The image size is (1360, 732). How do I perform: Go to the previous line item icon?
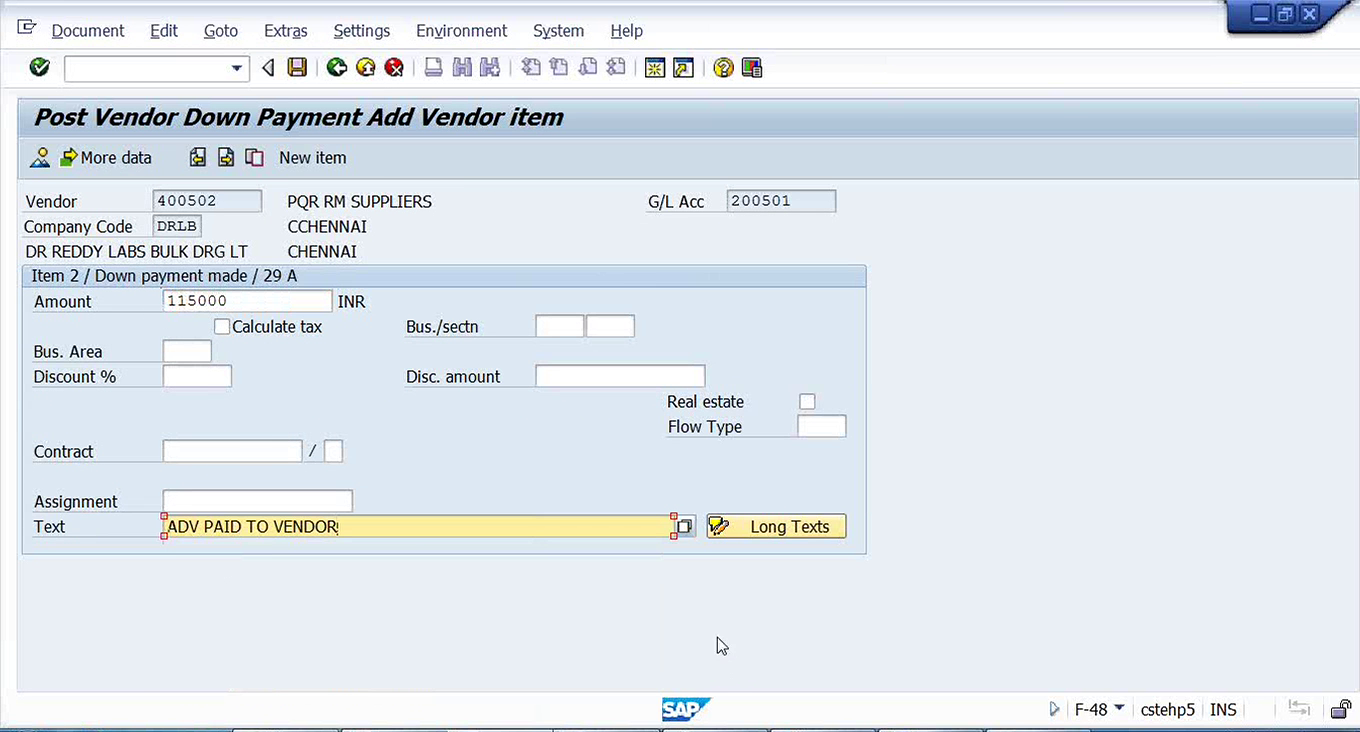tap(198, 157)
